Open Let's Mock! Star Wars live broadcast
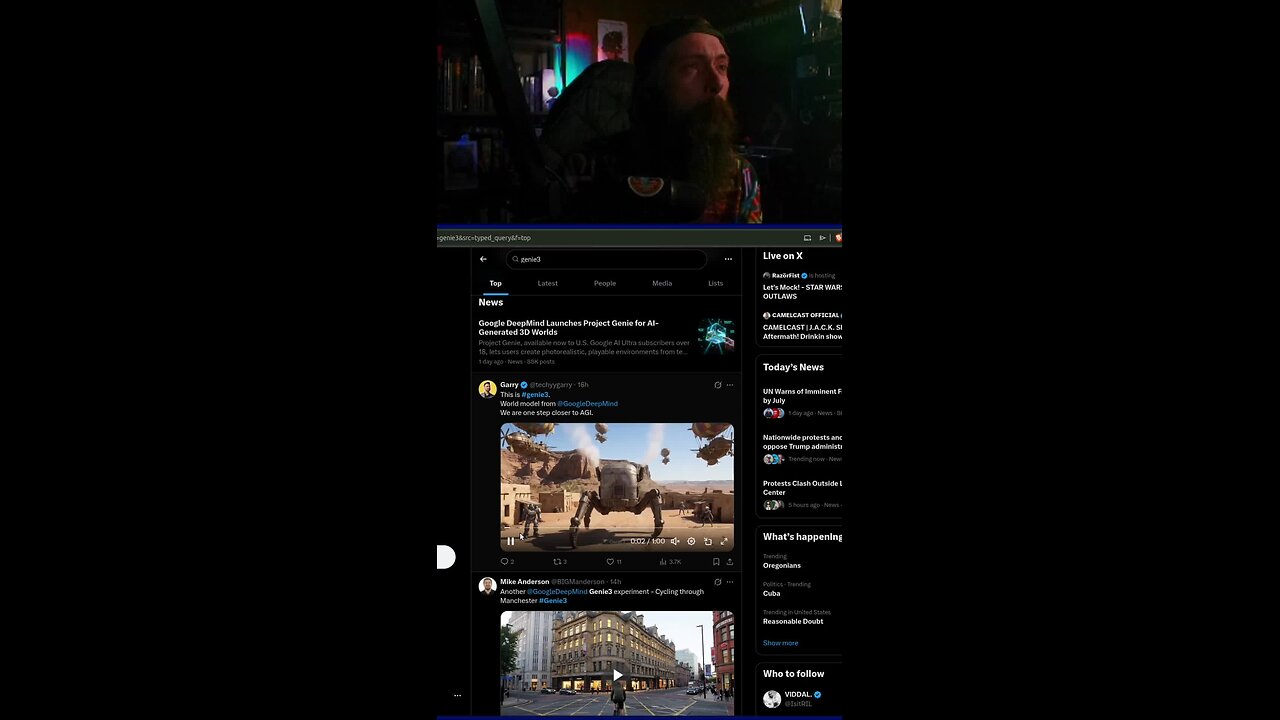 (x=801, y=292)
